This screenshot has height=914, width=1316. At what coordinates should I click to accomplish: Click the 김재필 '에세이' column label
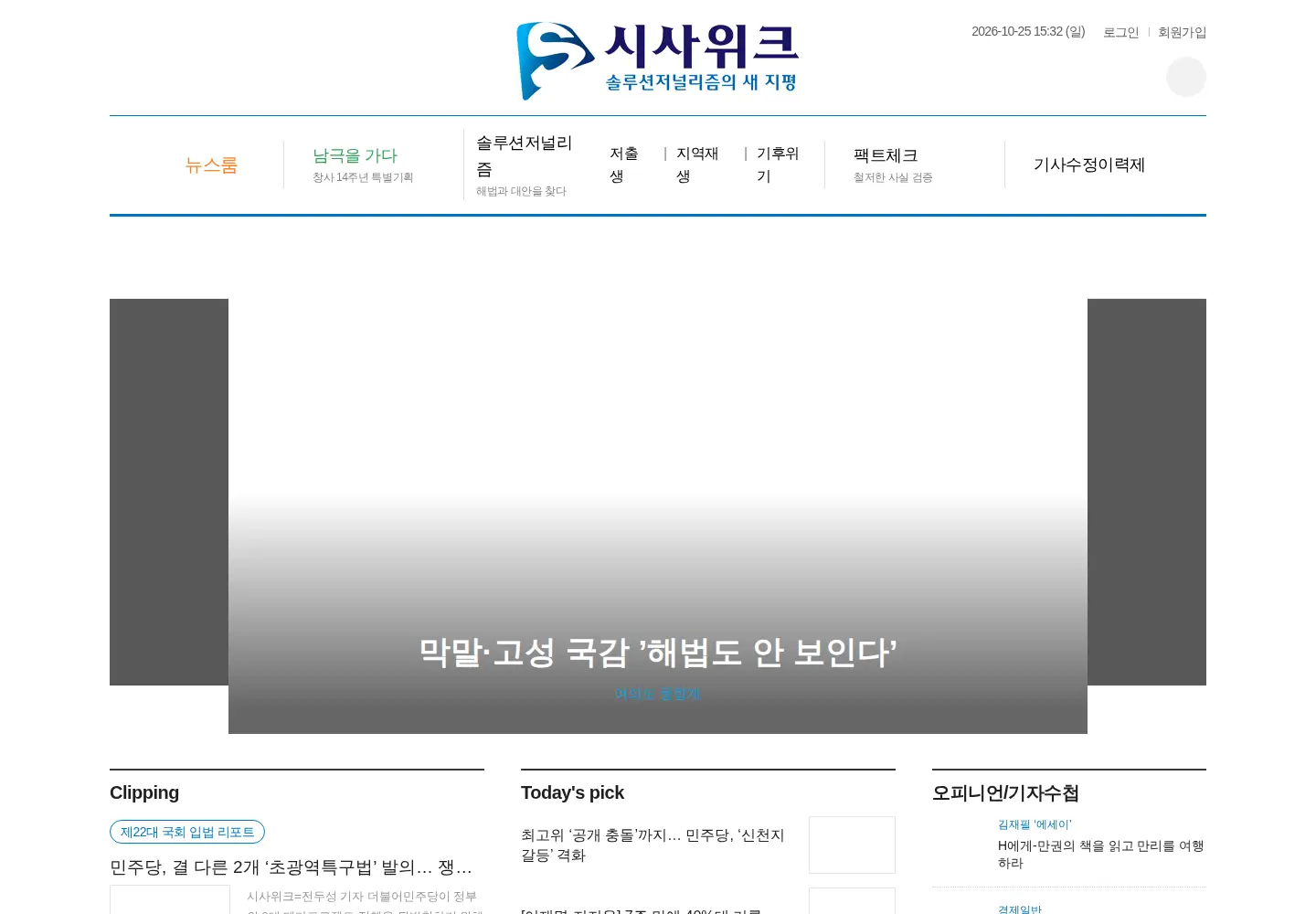pyautogui.click(x=1035, y=824)
